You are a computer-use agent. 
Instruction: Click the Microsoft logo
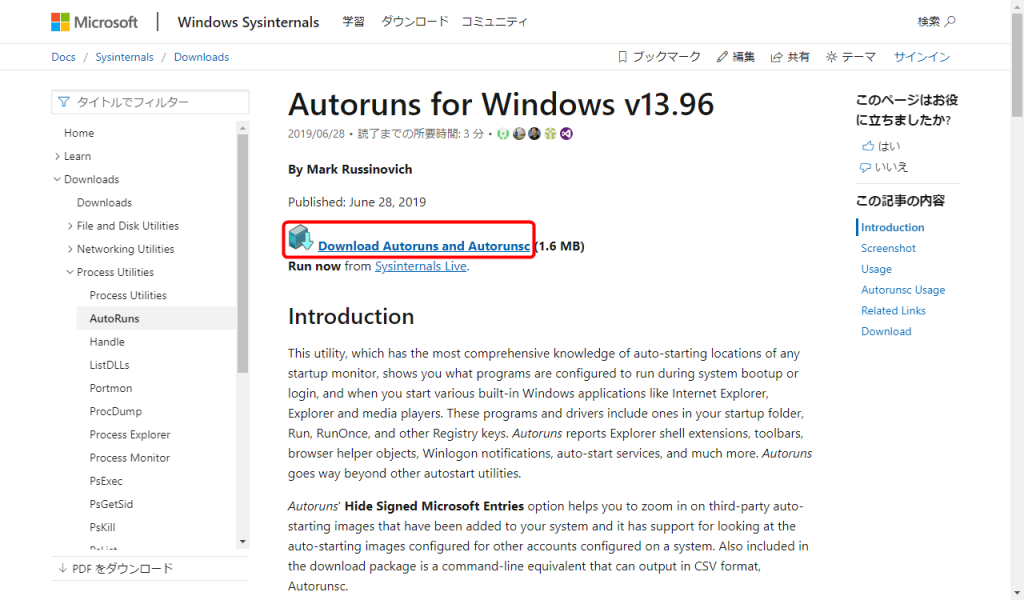pos(94,22)
